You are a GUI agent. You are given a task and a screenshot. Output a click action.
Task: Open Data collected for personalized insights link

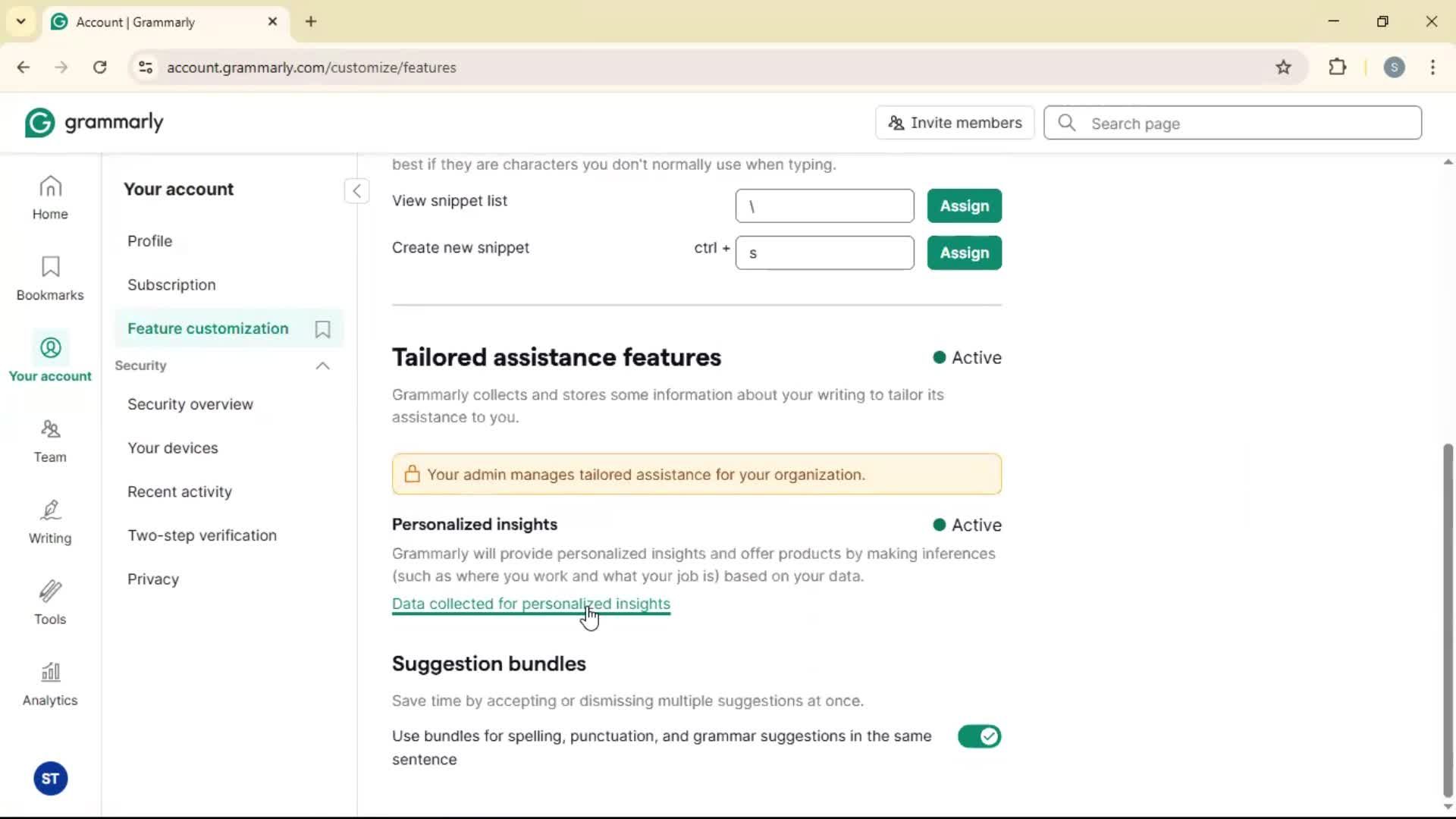[x=531, y=604]
